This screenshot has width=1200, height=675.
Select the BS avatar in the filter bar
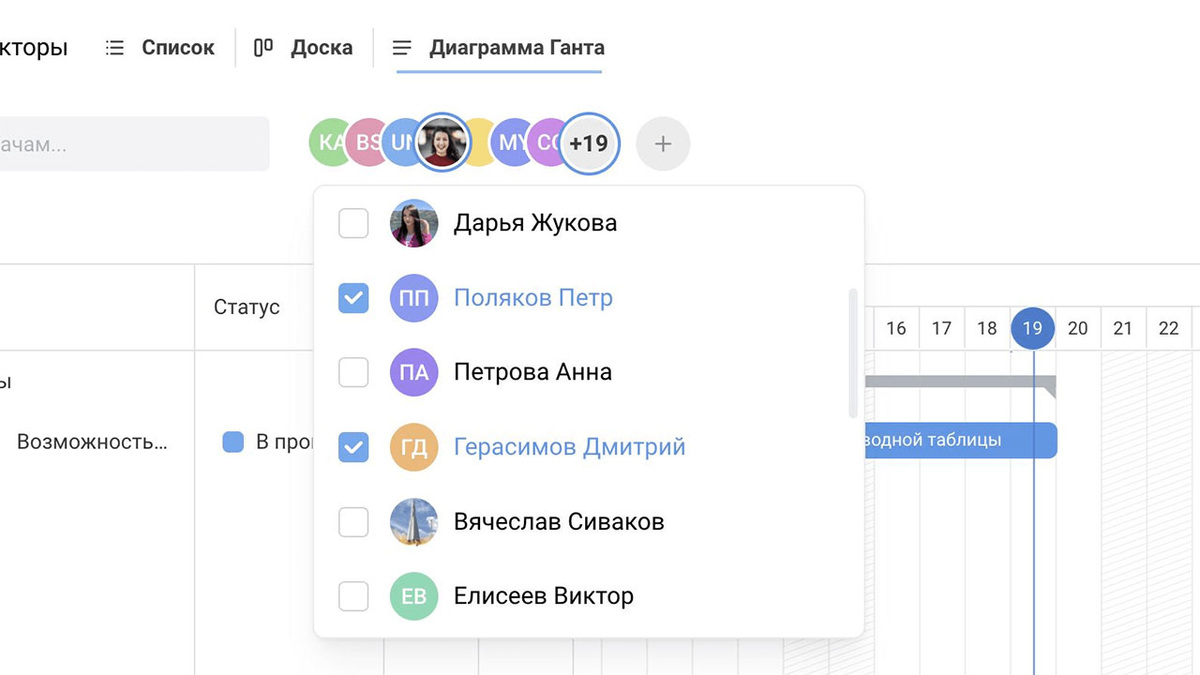tap(366, 142)
